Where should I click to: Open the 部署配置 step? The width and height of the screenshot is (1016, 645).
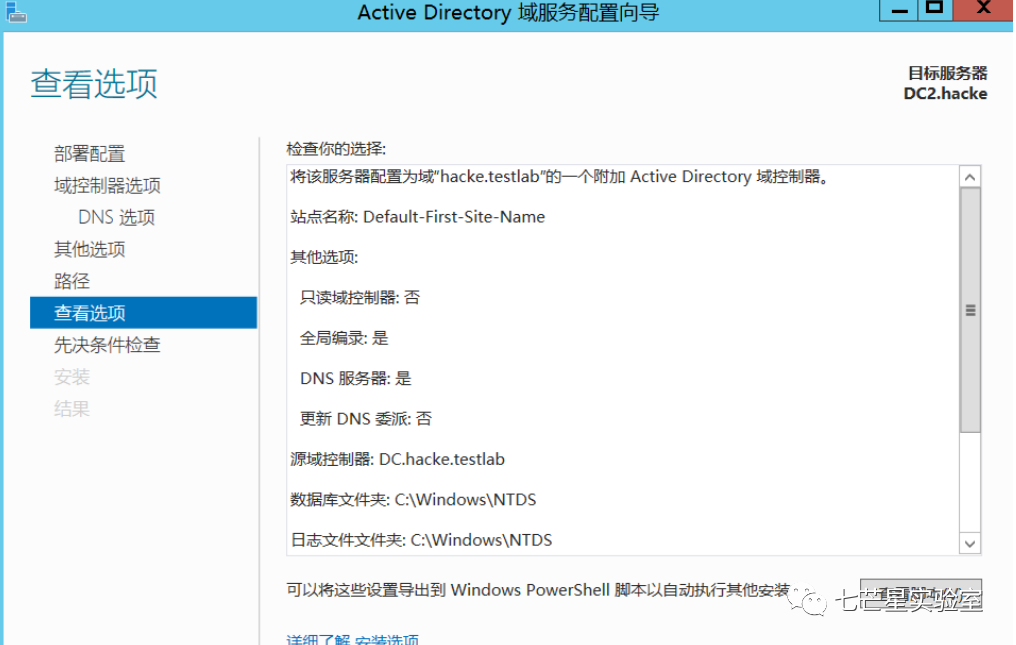coord(89,154)
